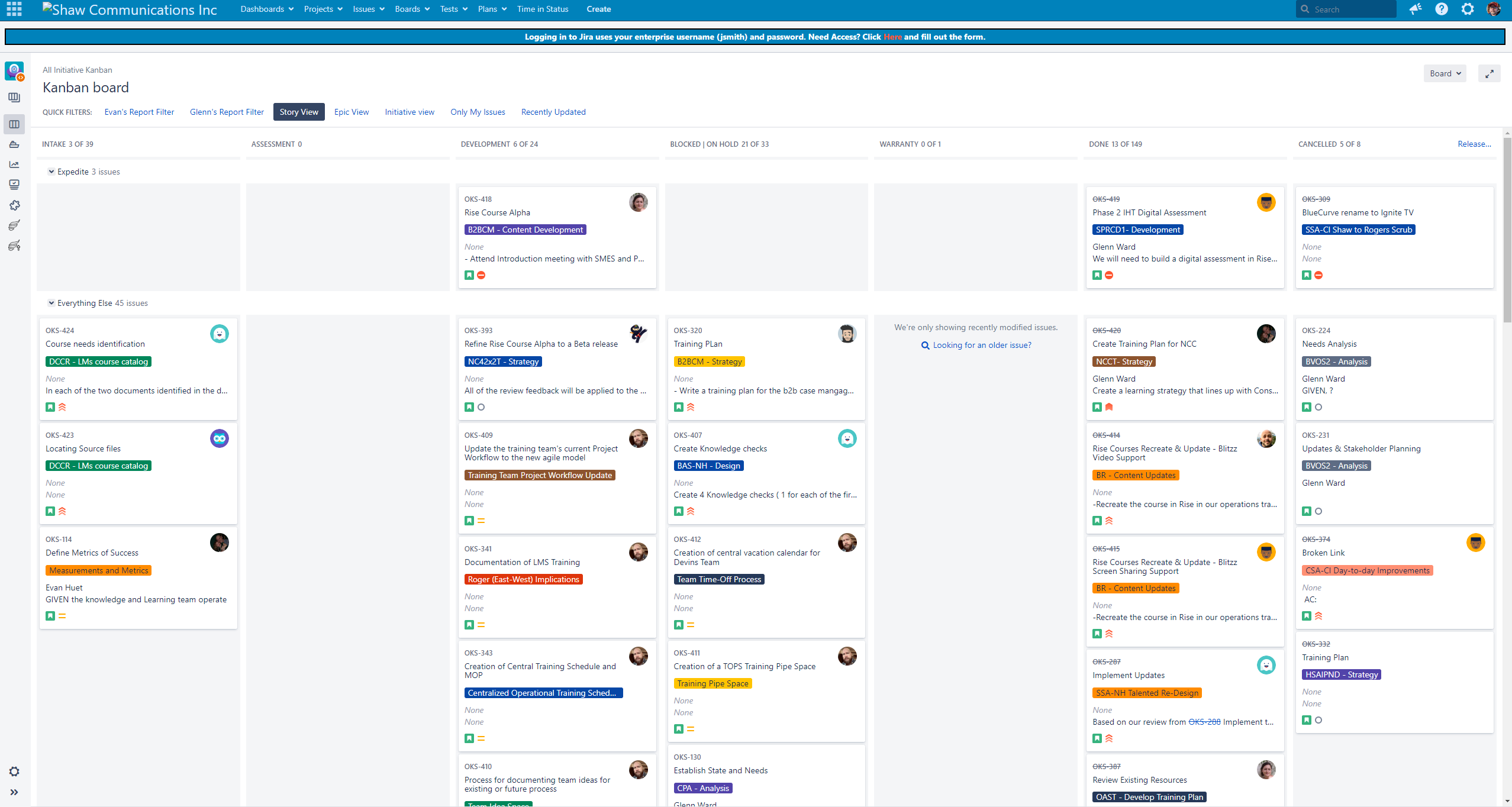1512x807 pixels.
Task: Click the B2BCM - Content Development epic label
Action: [525, 230]
